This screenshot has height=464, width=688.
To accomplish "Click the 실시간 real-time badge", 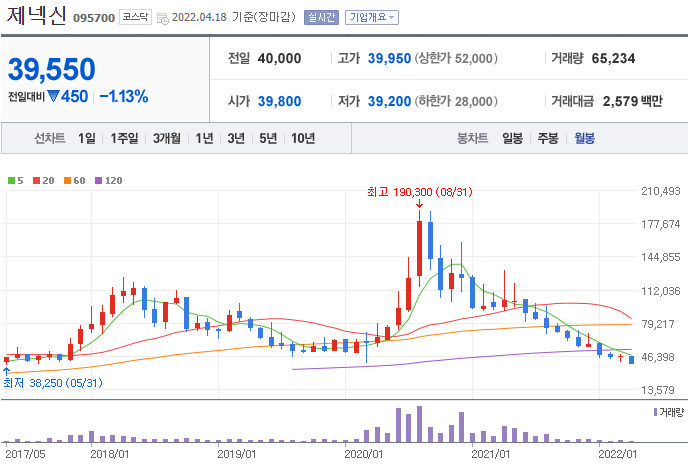I will (321, 17).
